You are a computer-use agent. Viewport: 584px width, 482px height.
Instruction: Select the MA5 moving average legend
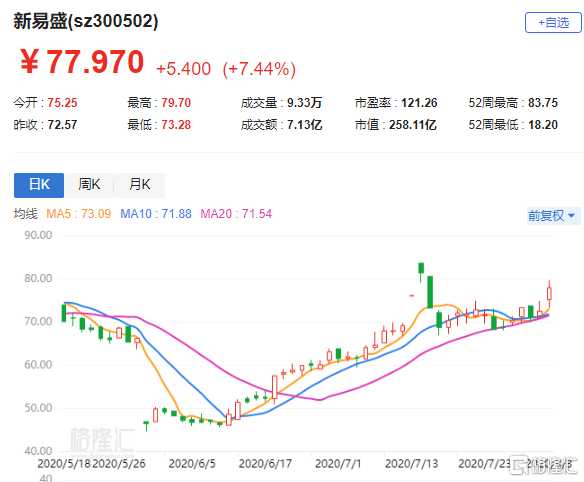coord(79,214)
